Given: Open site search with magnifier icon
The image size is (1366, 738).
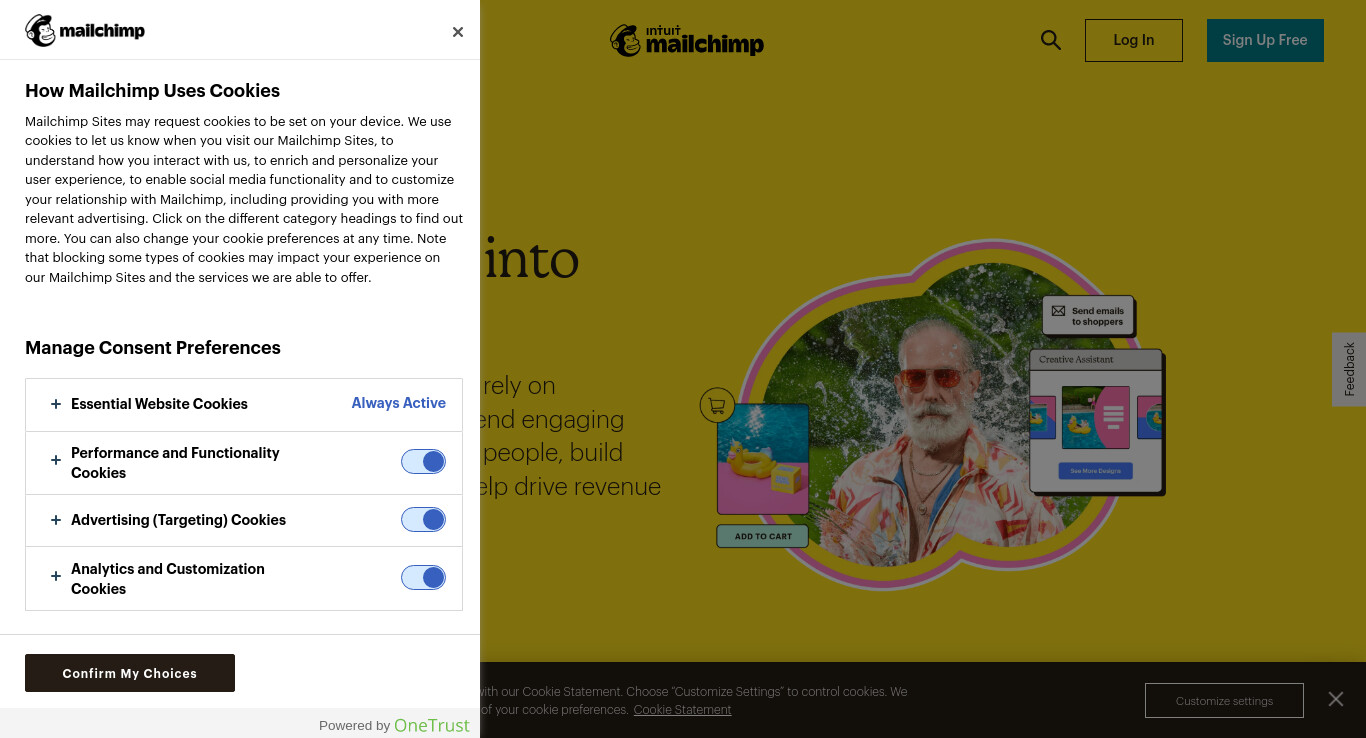Looking at the screenshot, I should [x=1051, y=40].
